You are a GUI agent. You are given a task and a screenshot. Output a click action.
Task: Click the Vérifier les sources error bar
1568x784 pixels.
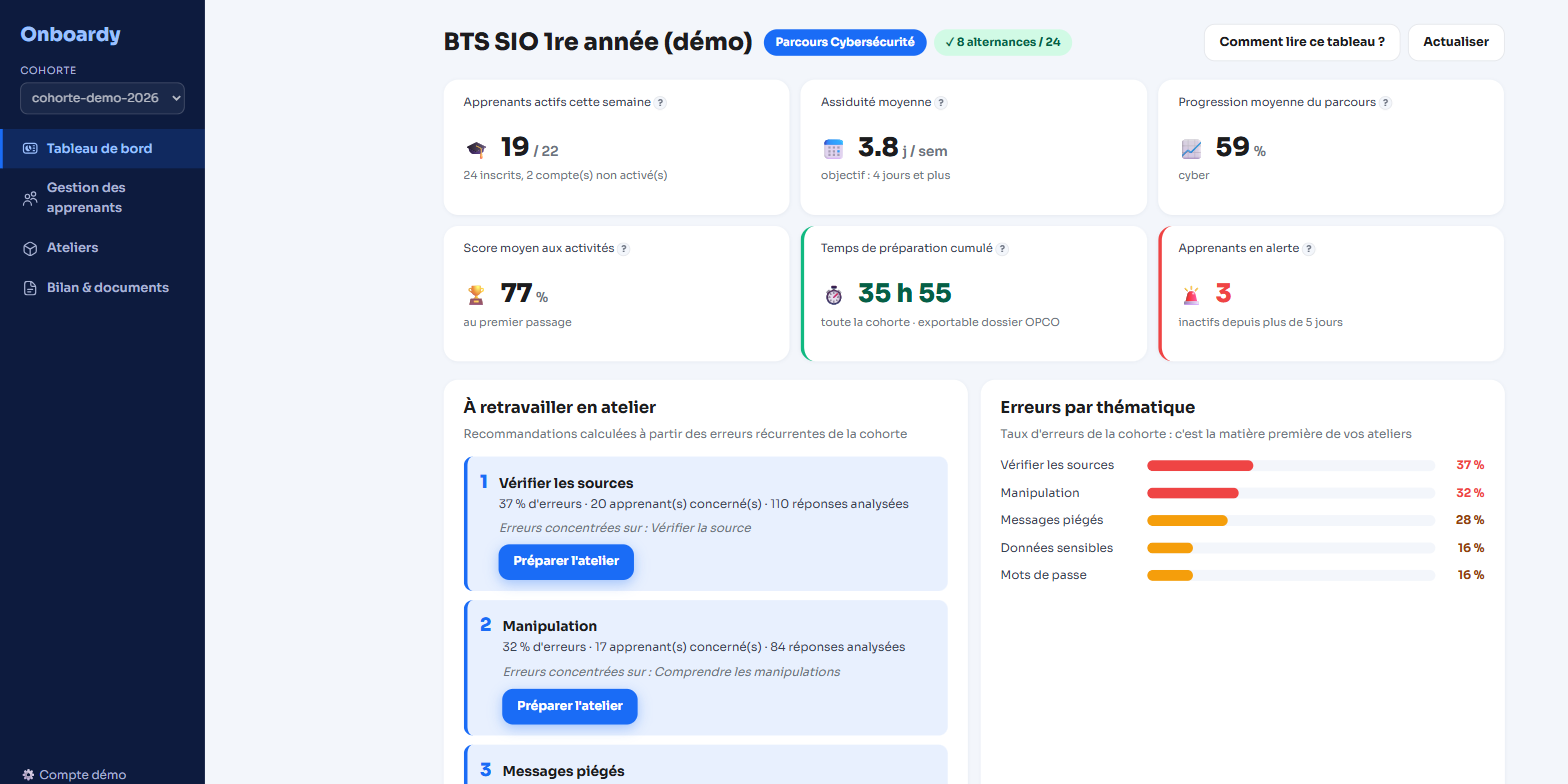pos(1291,465)
